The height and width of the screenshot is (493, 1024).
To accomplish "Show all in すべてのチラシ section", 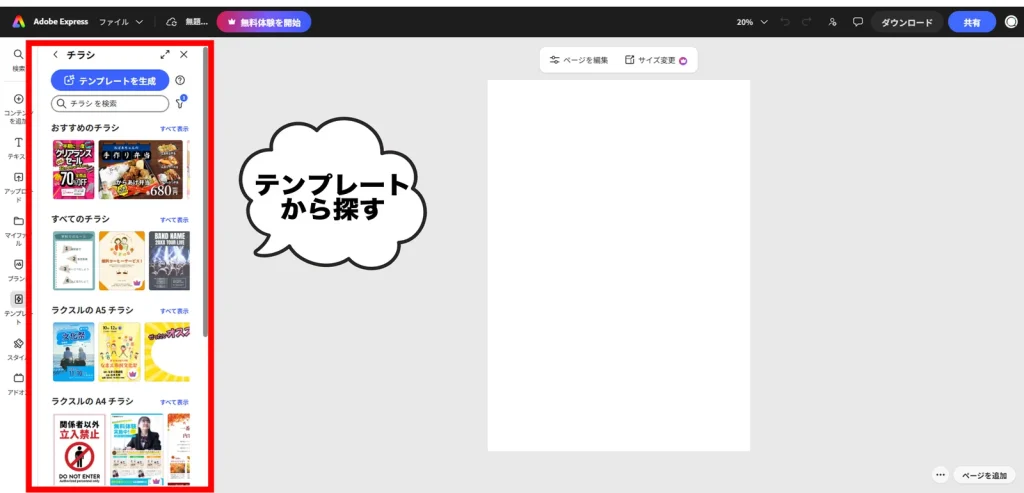I will 174,220.
